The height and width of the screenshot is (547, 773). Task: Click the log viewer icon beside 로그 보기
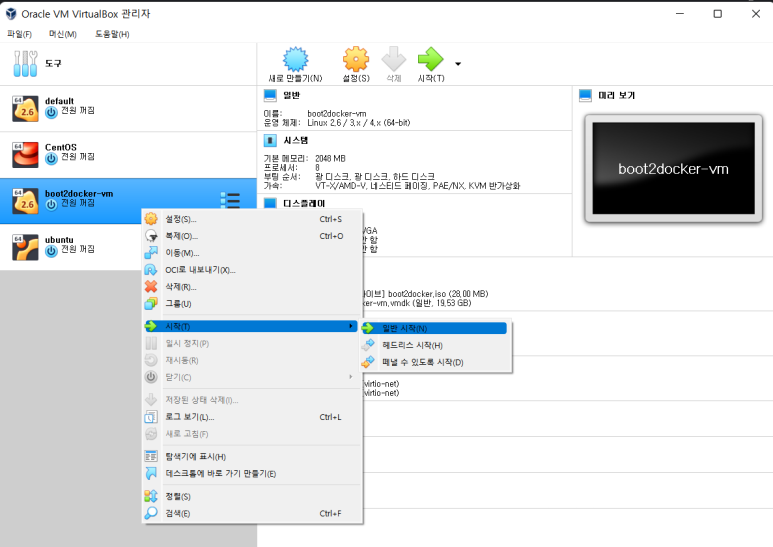pyautogui.click(x=151, y=417)
